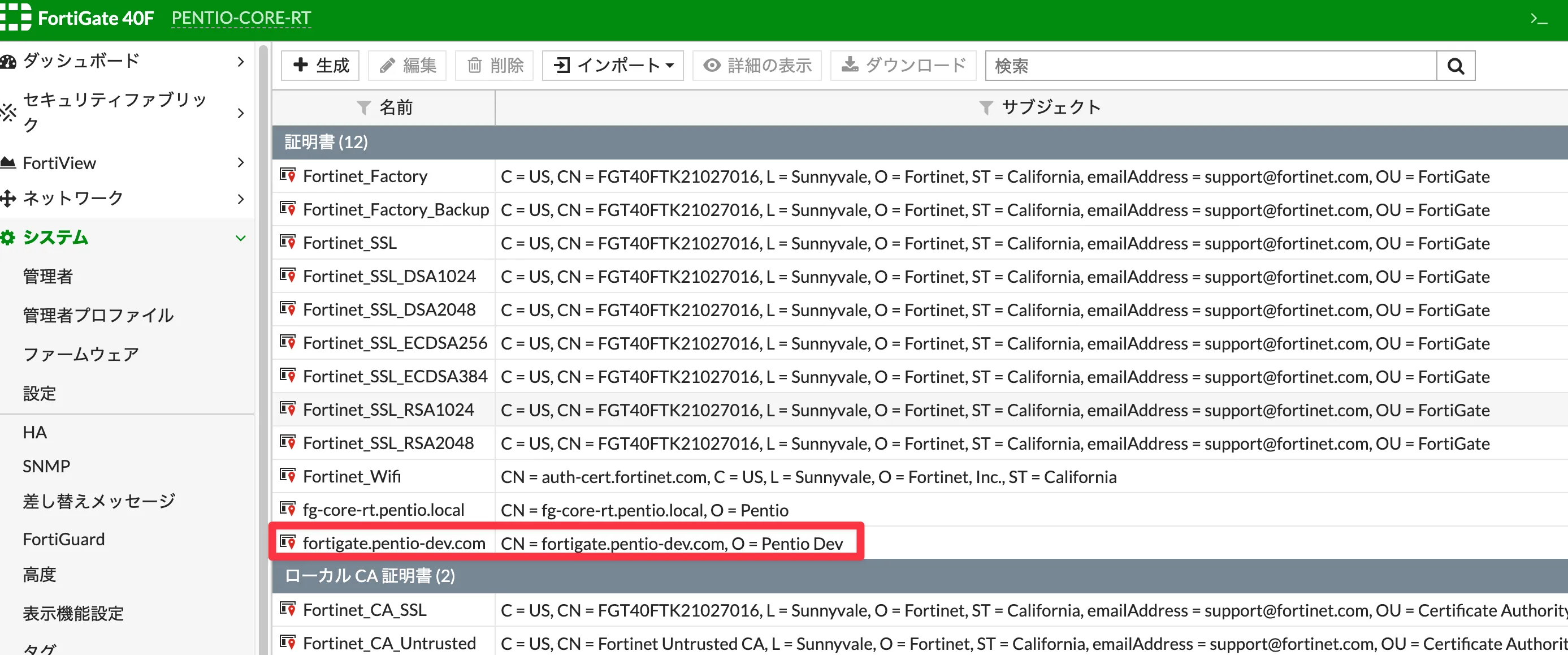Click certificate icon for Fortinet_SSL_DSA1024
1568x655 pixels.
point(288,276)
